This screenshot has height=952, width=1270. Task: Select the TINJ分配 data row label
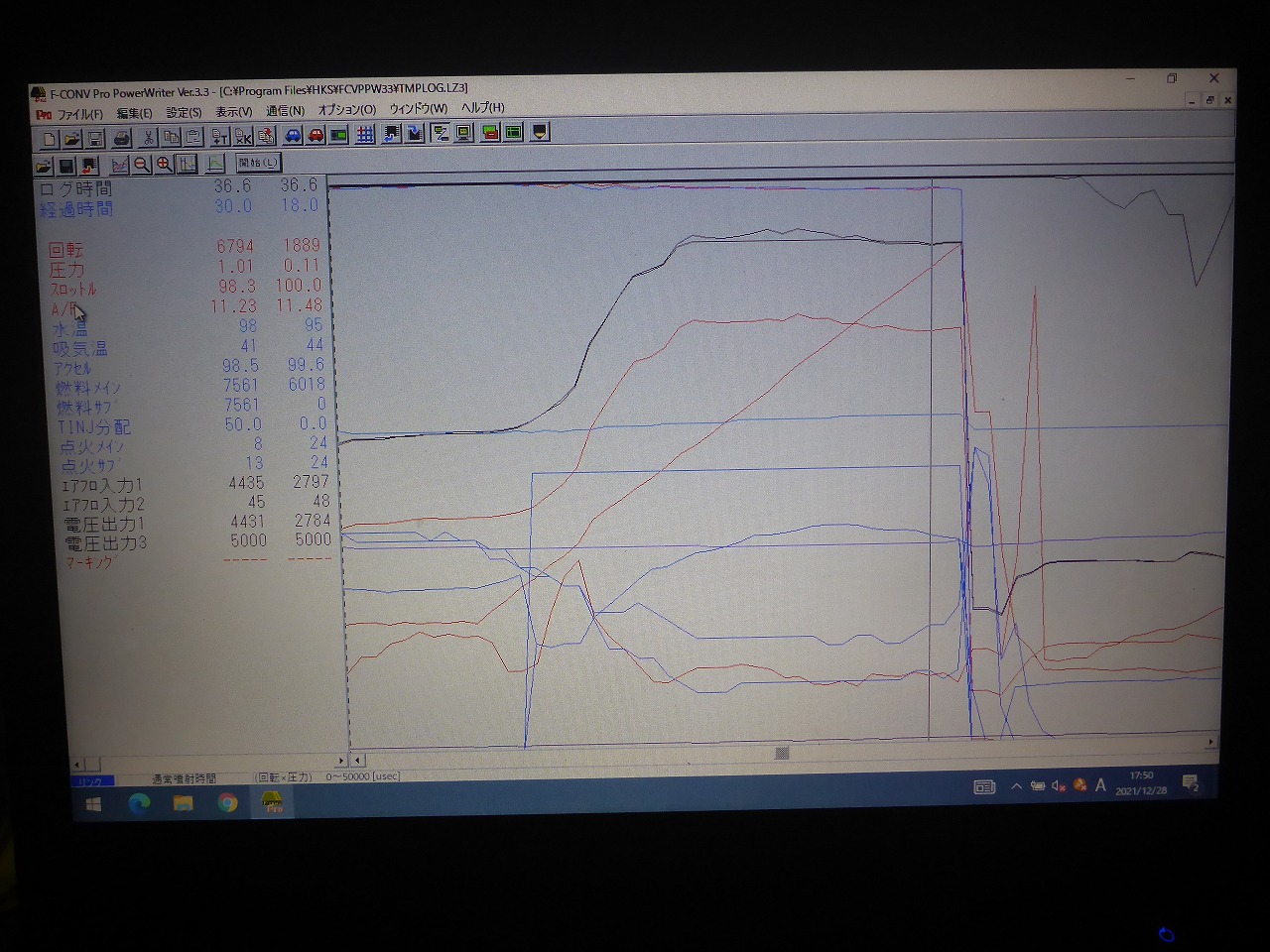coord(93,426)
